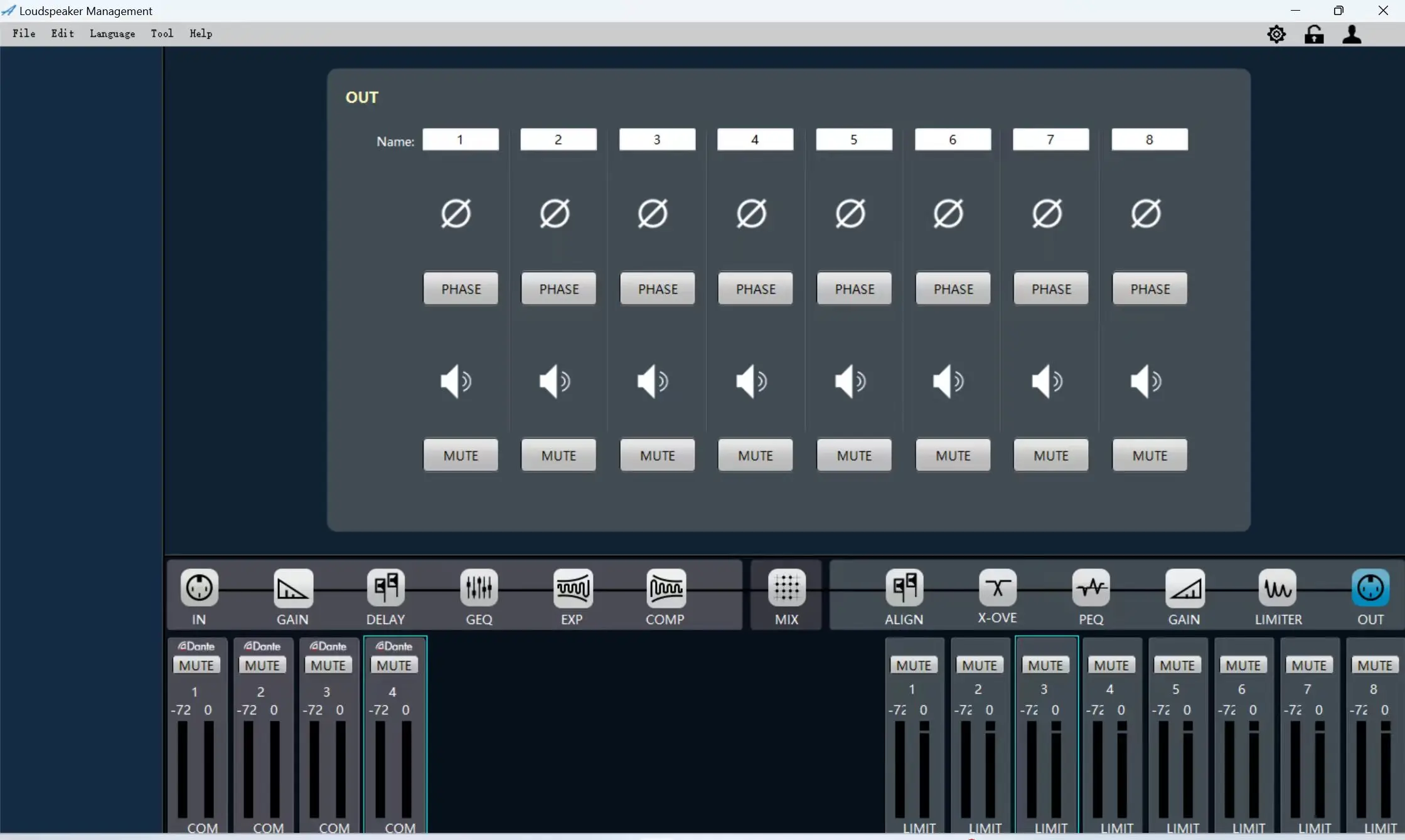This screenshot has width=1405, height=840.
Task: Toggle PHASE button for output 3
Action: (x=658, y=289)
